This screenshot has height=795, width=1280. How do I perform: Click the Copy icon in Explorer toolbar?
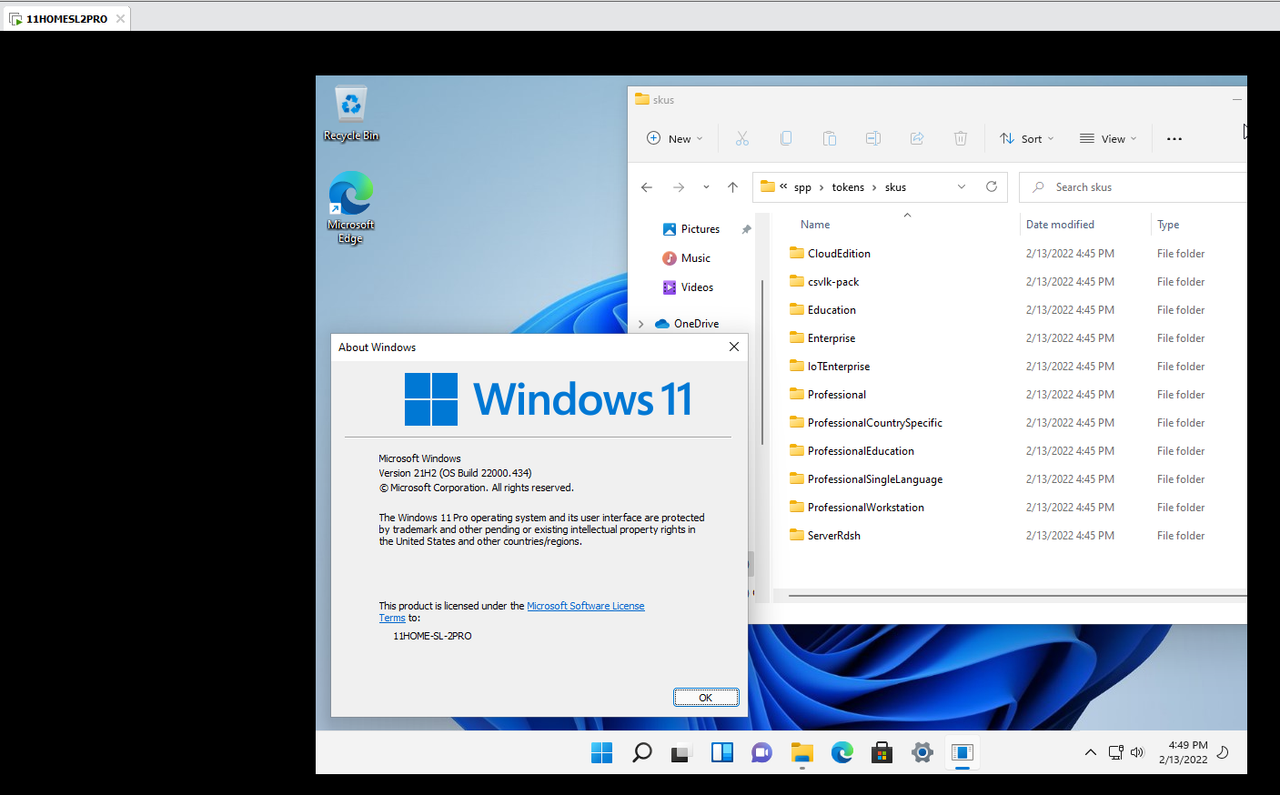pos(786,139)
